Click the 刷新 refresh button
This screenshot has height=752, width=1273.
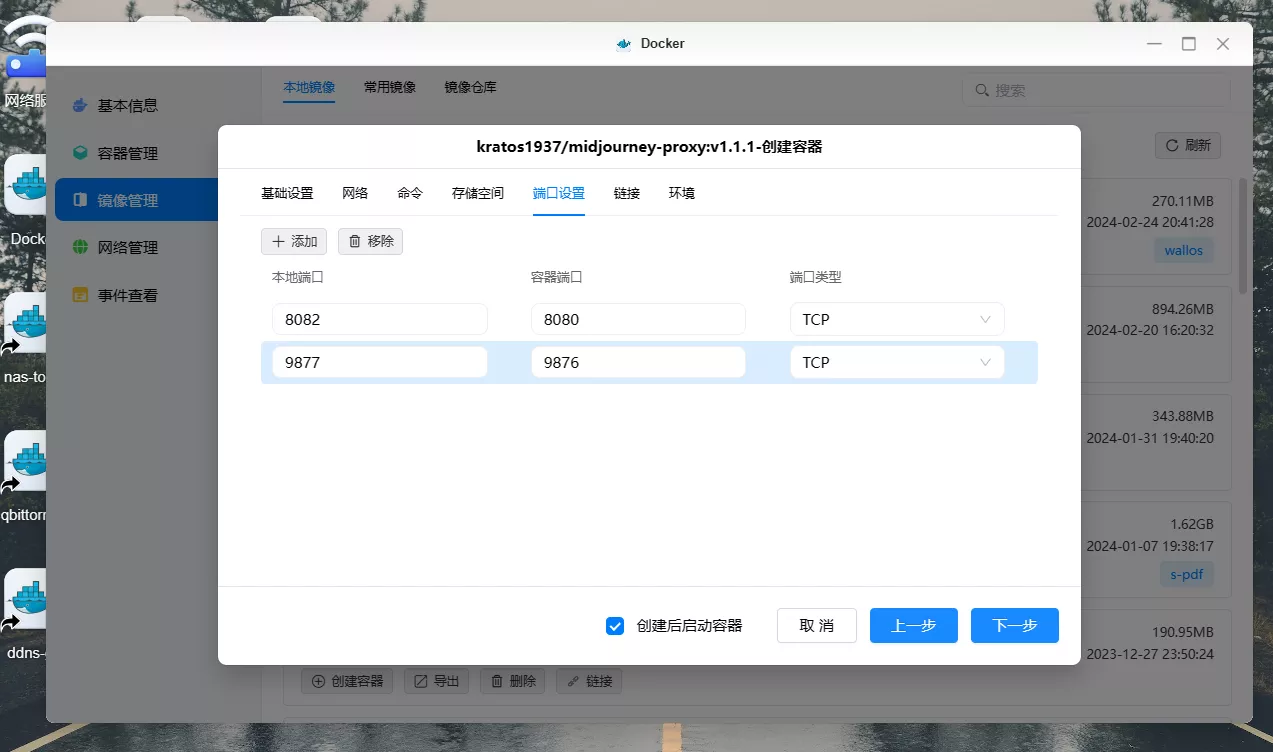1188,145
